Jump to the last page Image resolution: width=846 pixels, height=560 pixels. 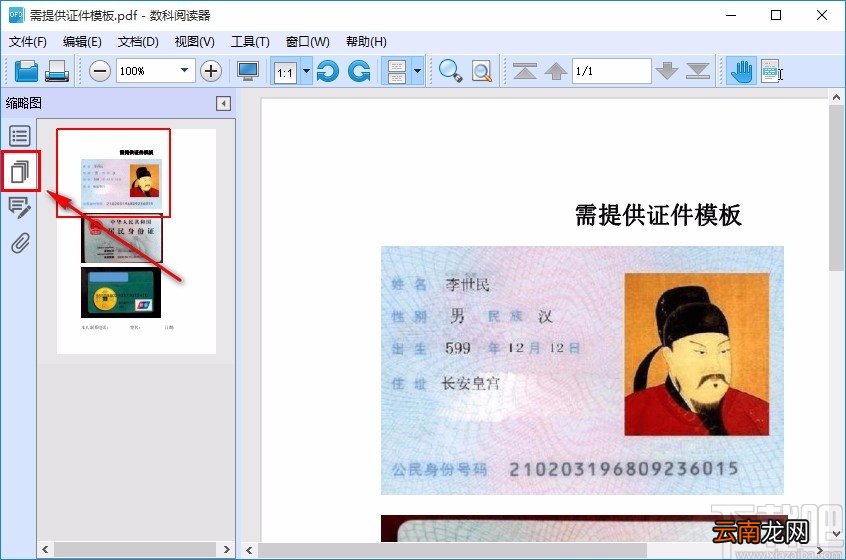coord(698,71)
